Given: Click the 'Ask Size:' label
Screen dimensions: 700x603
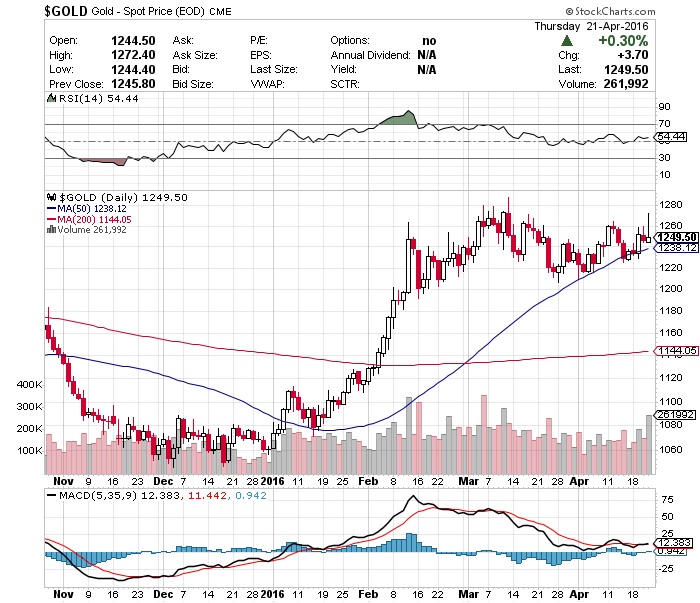Looking at the screenshot, I should click(195, 55).
